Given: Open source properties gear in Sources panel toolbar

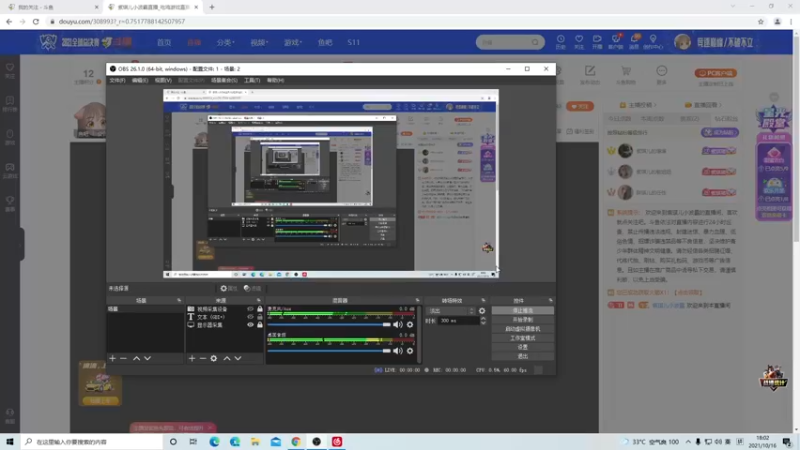Looking at the screenshot, I should click(214, 359).
